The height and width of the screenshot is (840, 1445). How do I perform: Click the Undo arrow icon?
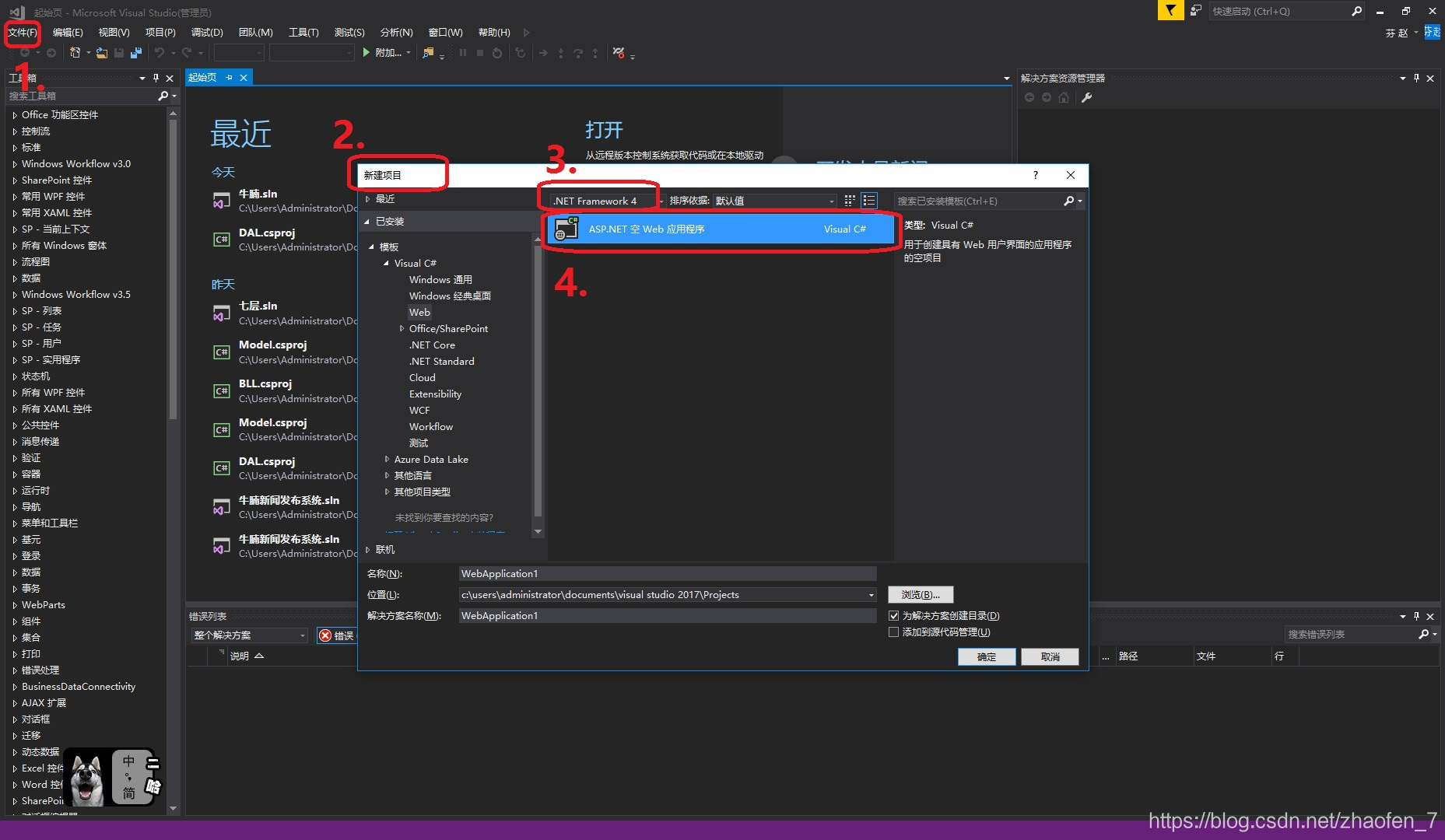[x=159, y=53]
